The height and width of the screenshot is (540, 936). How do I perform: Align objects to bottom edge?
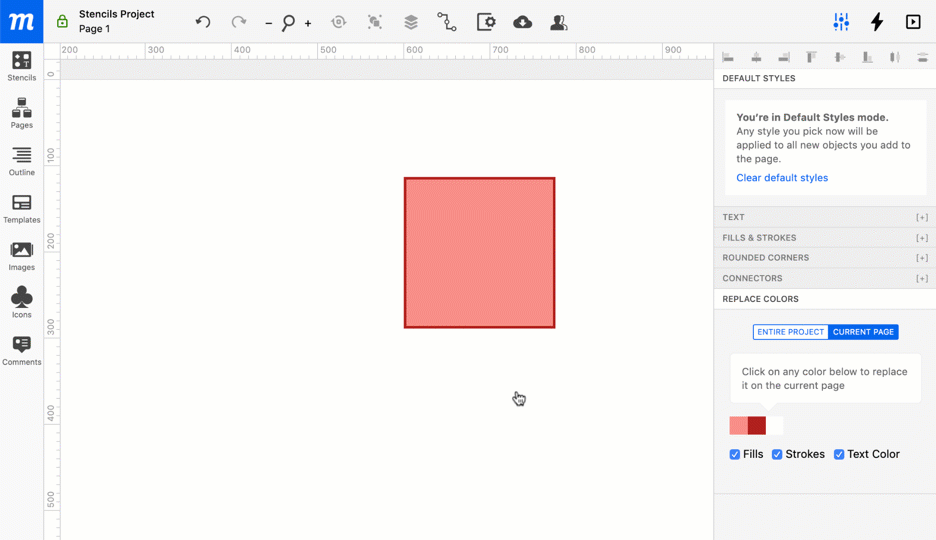tap(867, 57)
